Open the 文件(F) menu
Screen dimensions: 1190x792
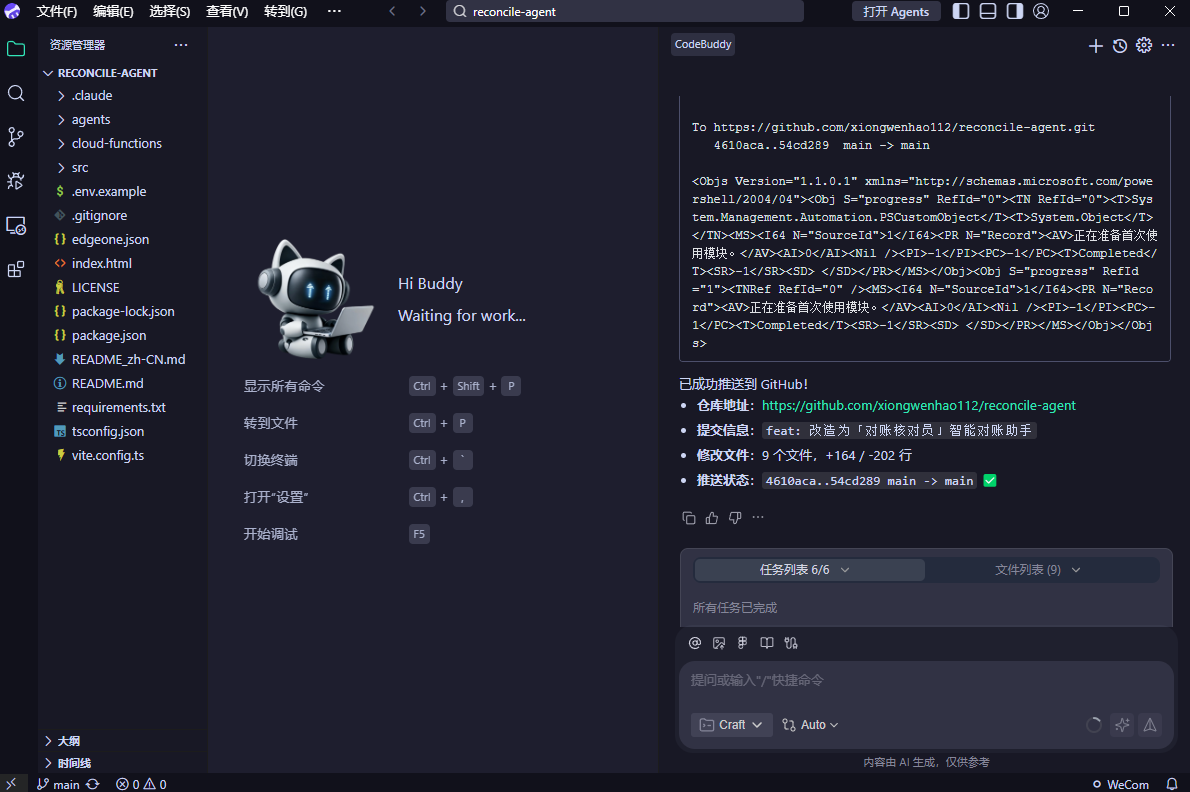pos(57,11)
